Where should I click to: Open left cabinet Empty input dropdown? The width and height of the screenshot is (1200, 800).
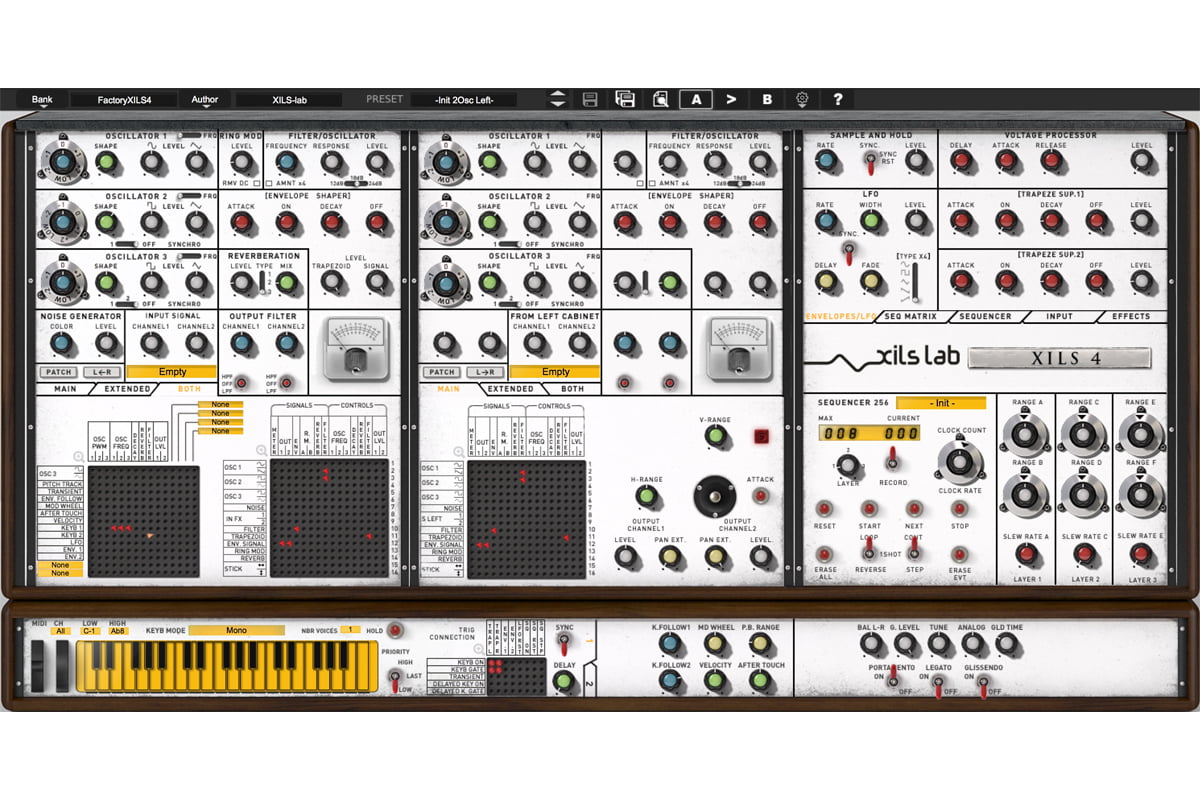pyautogui.click(x=172, y=371)
